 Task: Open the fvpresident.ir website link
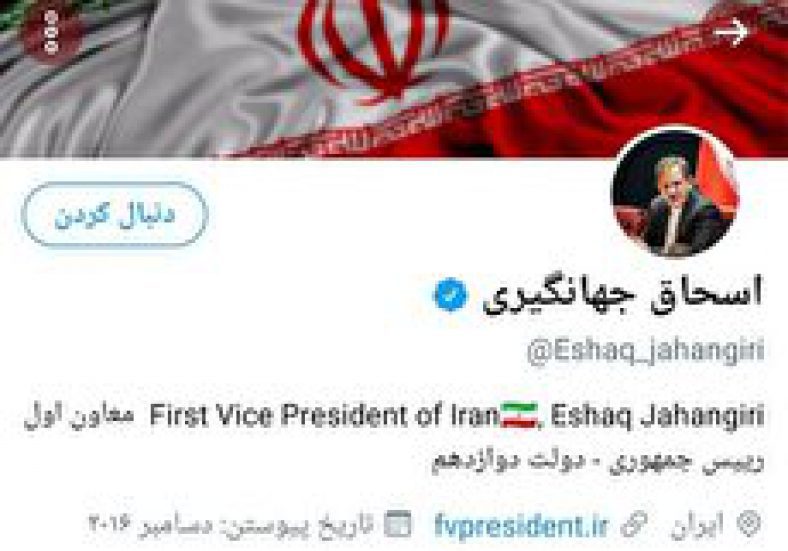click(x=521, y=526)
